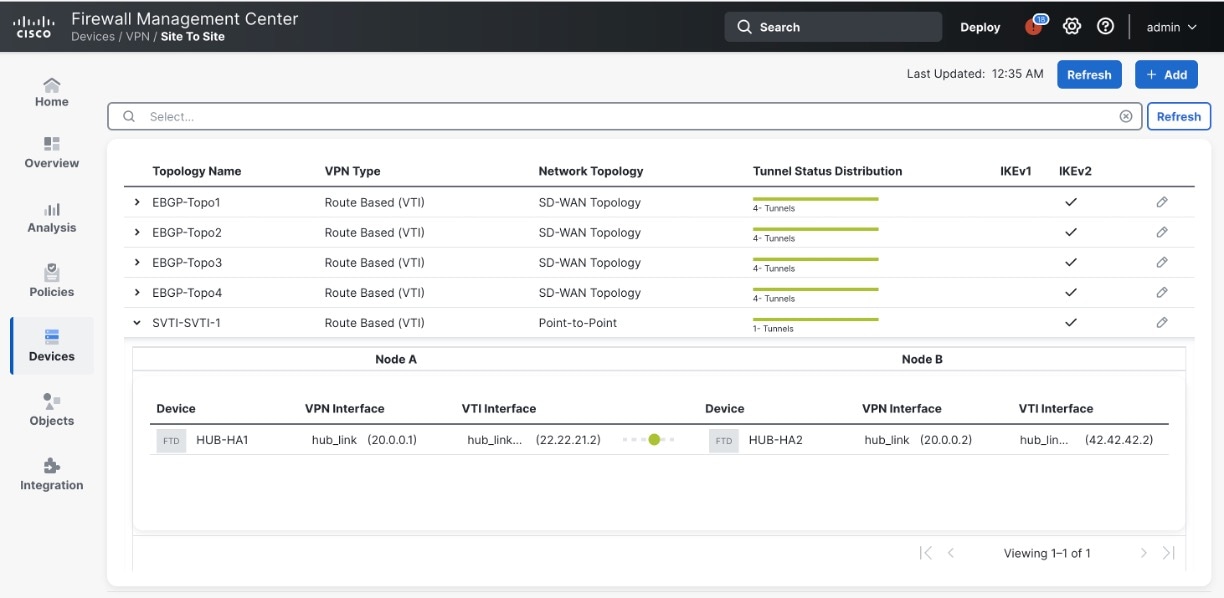Click the 20.0.0.2 VPN interface address
The height and width of the screenshot is (598, 1224).
[x=946, y=440]
